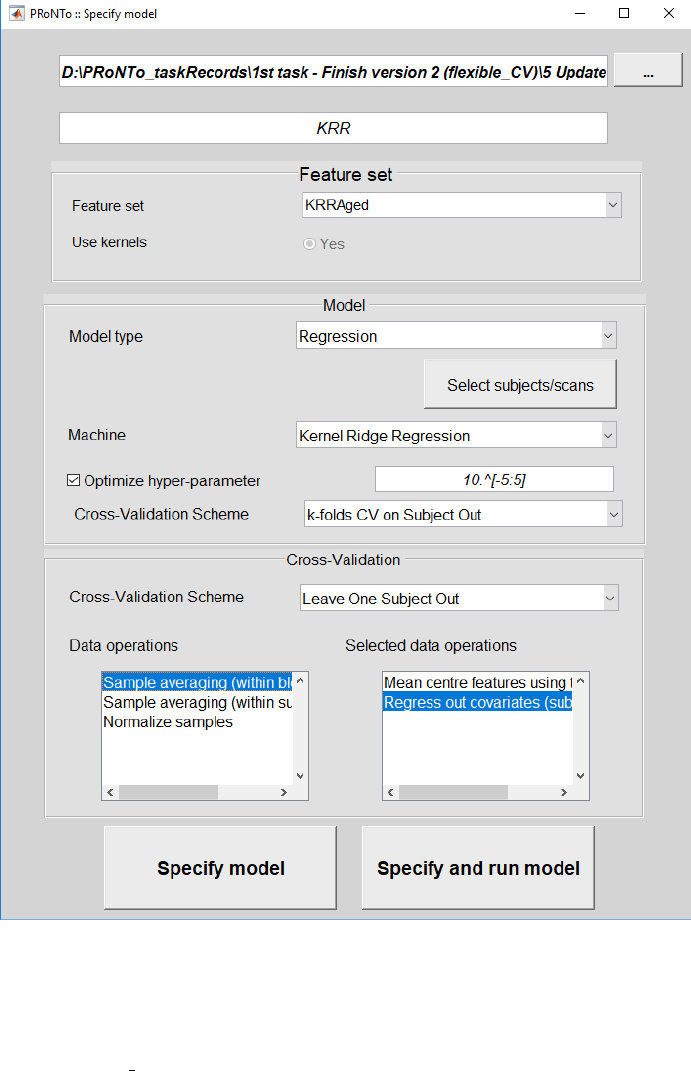The height and width of the screenshot is (1071, 691).
Task: Click the KRR model name field
Action: [x=333, y=129]
